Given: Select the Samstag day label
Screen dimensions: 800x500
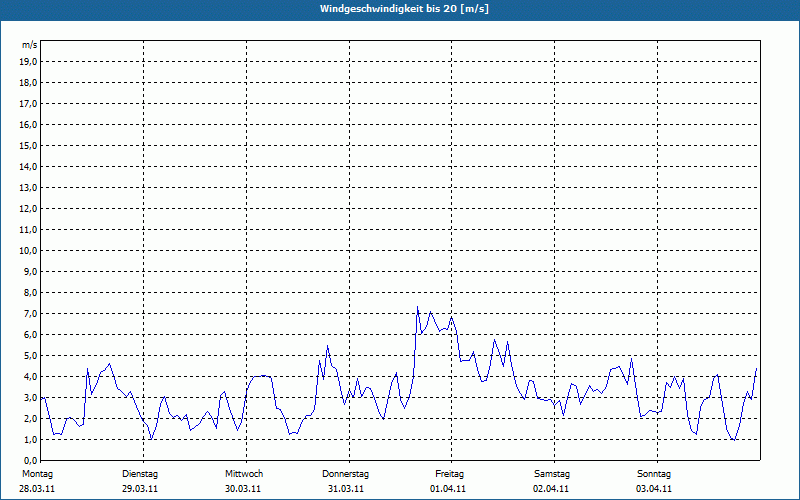Looking at the screenshot, I should coord(552,473).
